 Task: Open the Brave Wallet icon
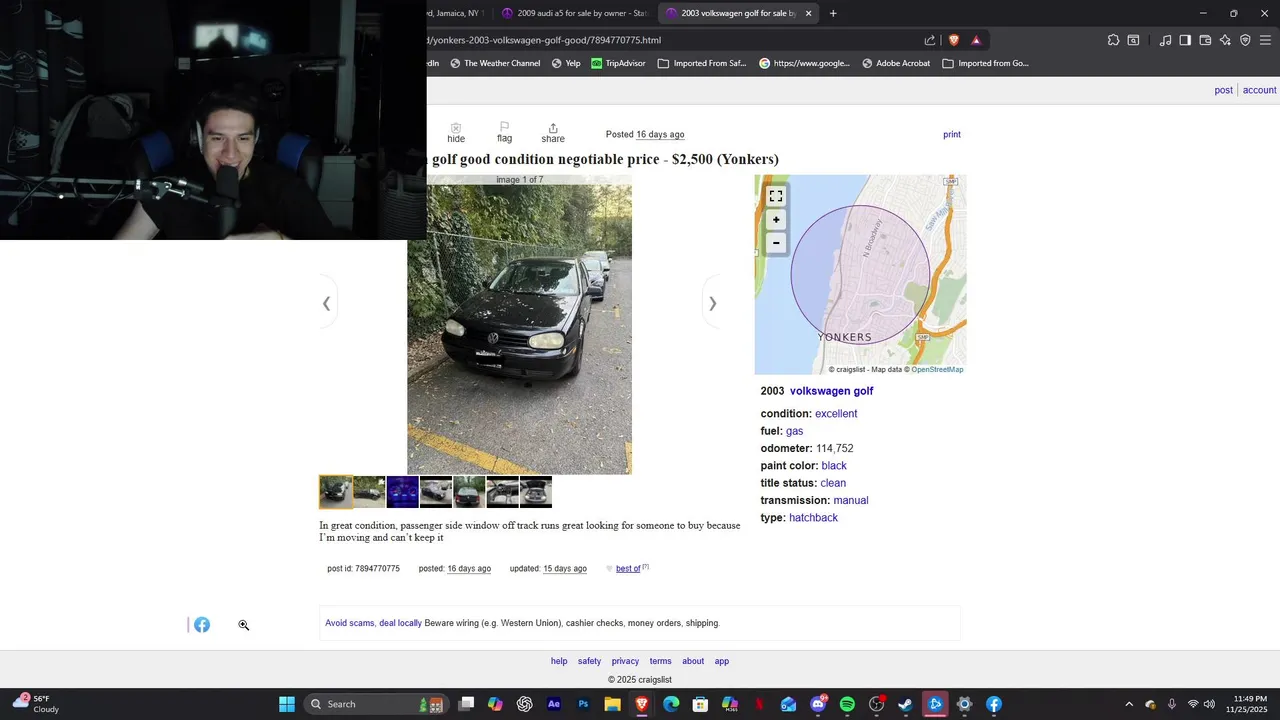pos(1205,40)
